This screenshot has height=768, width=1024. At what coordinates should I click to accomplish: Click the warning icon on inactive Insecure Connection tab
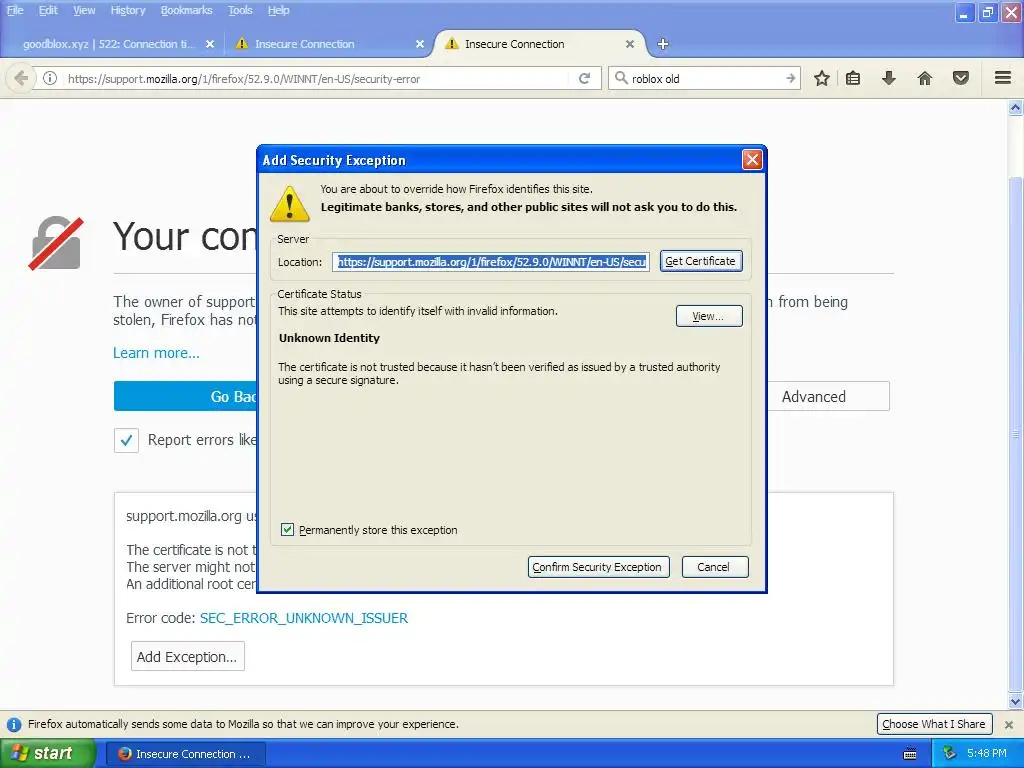click(242, 44)
